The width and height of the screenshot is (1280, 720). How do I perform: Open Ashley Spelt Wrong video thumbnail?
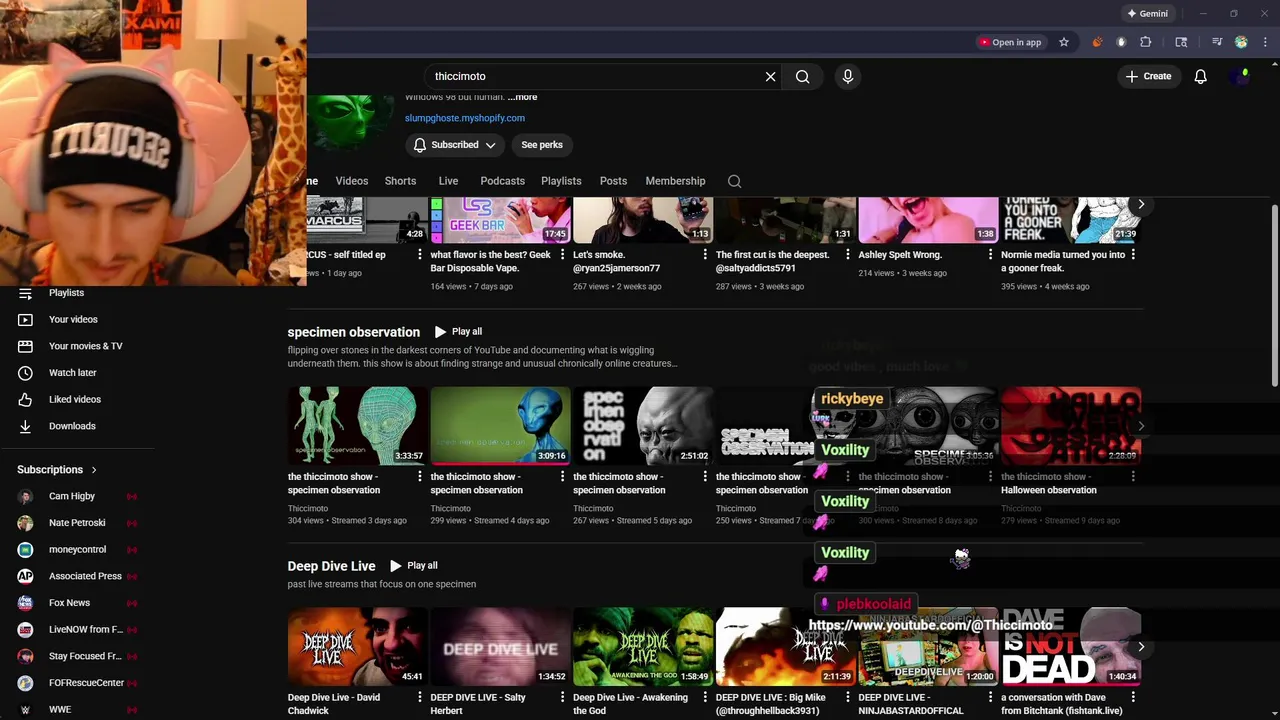click(928, 220)
